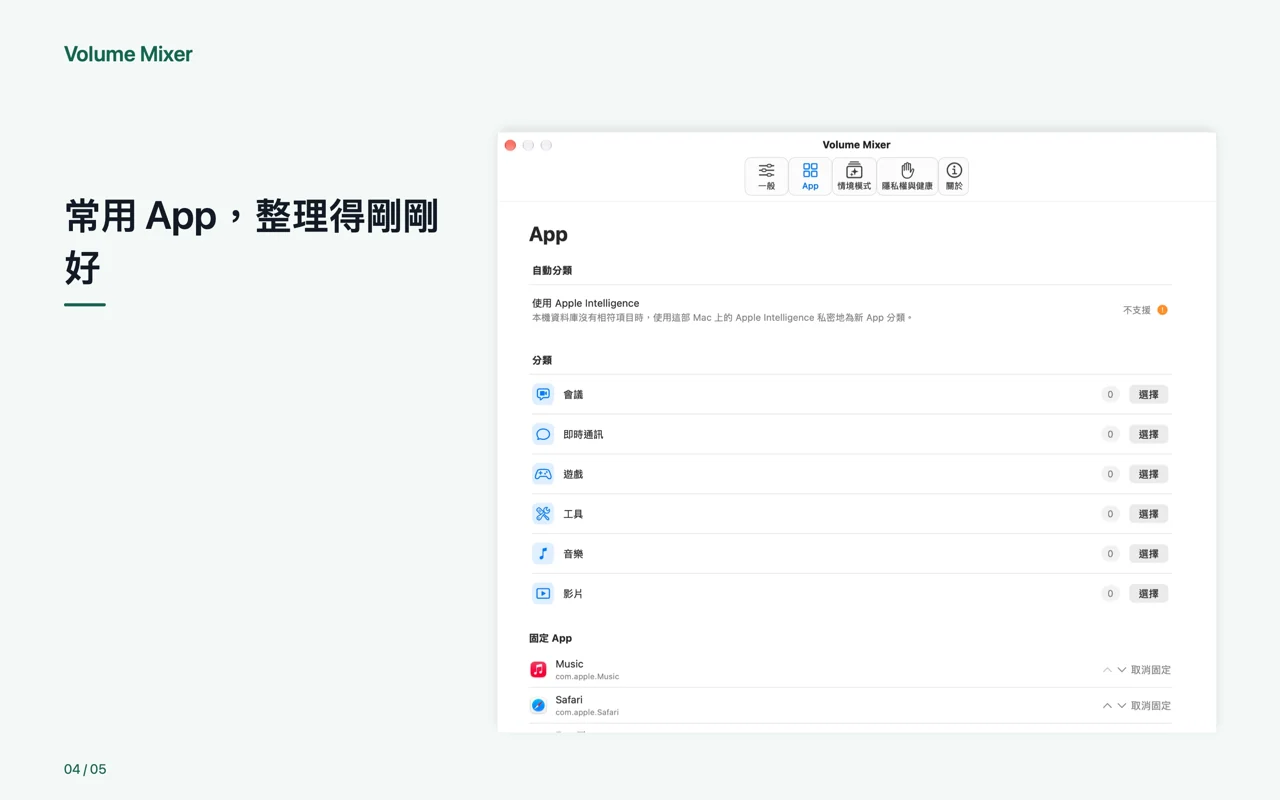Image resolution: width=1280 pixels, height=800 pixels.
Task: Click the 會議 category speech-bubble icon
Action: (x=543, y=394)
